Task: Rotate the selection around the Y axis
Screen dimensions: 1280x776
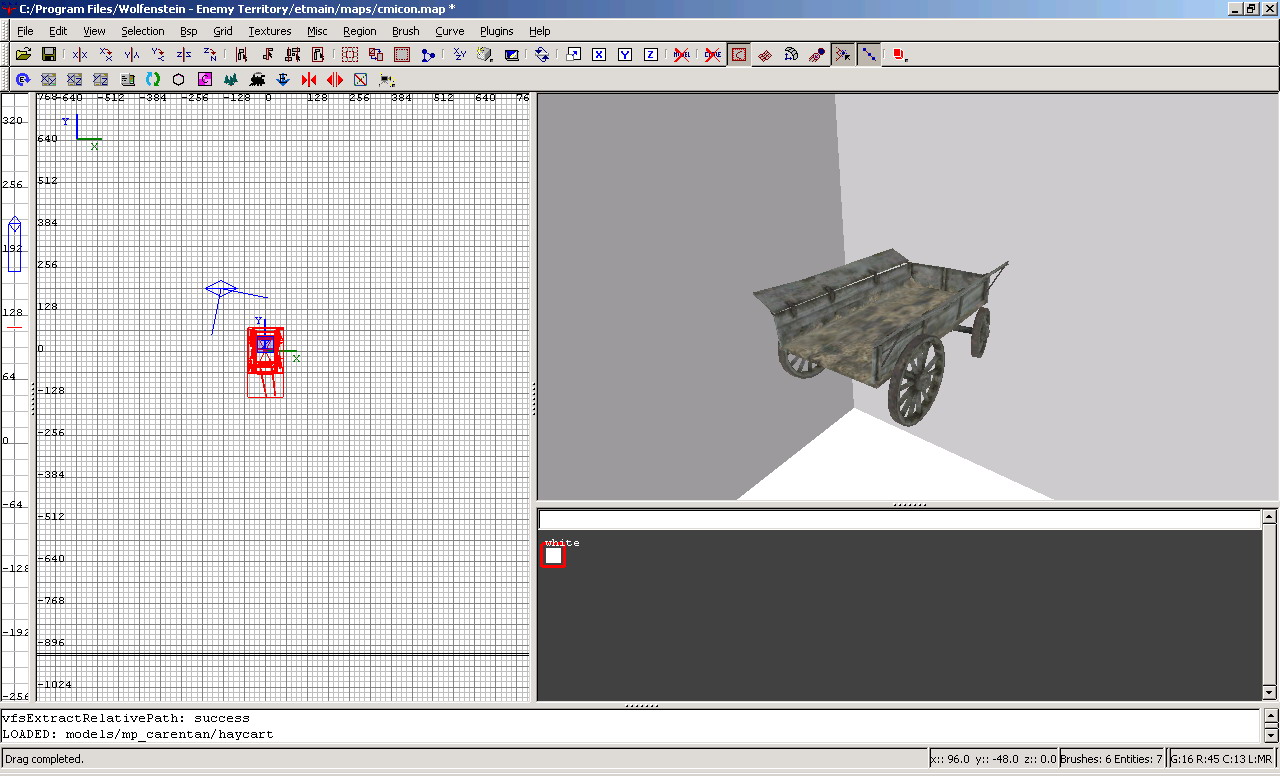Action: tap(158, 54)
